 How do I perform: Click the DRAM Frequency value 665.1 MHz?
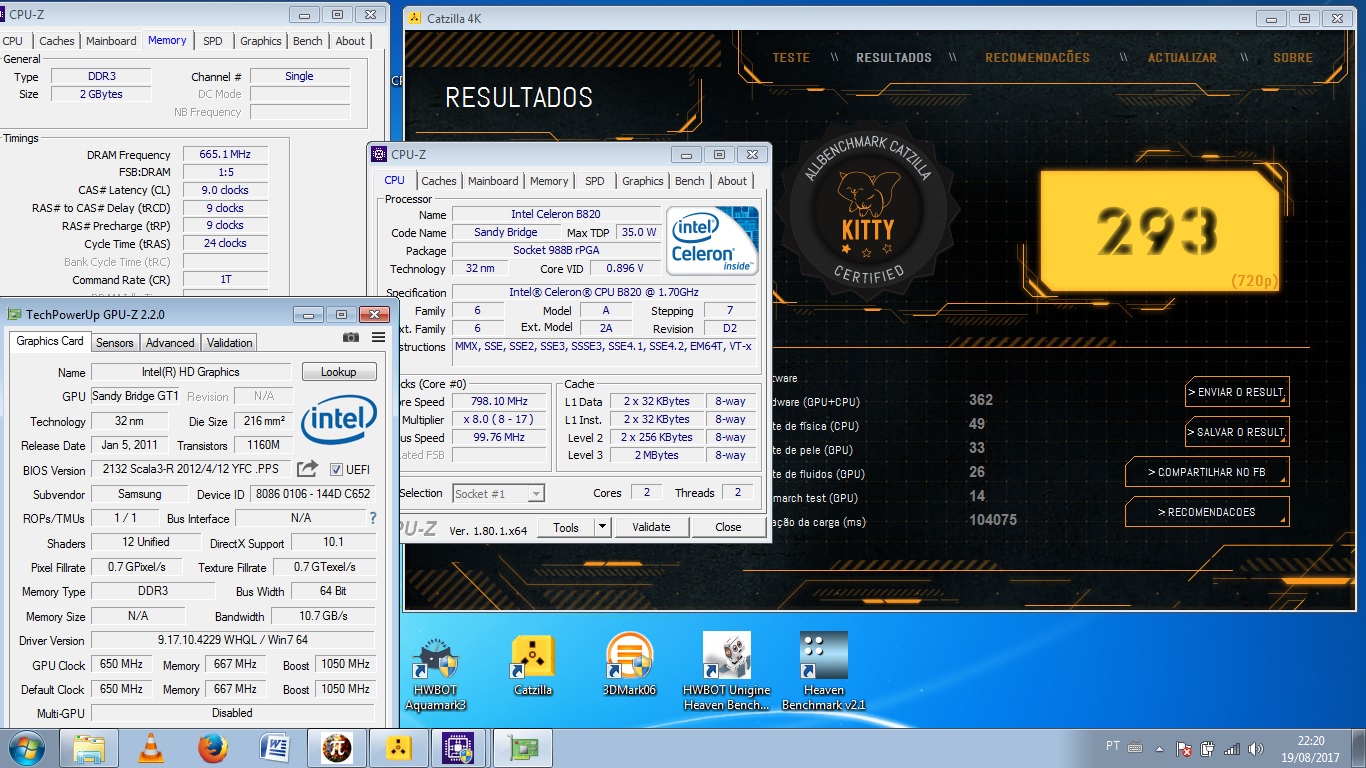225,154
